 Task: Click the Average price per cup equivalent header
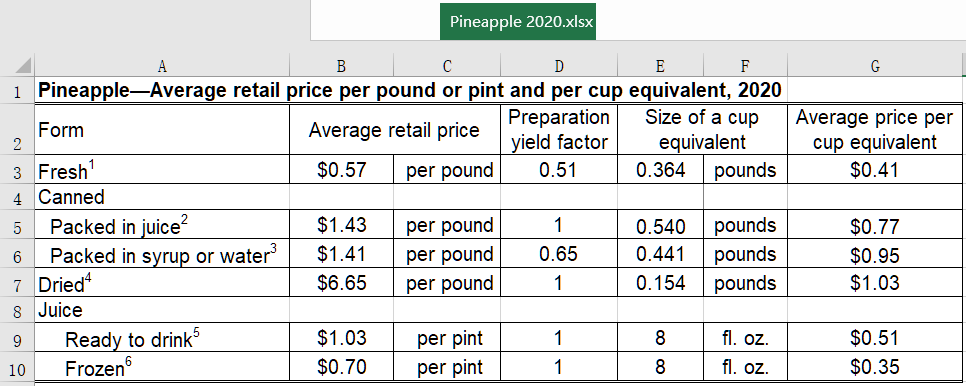coord(874,129)
